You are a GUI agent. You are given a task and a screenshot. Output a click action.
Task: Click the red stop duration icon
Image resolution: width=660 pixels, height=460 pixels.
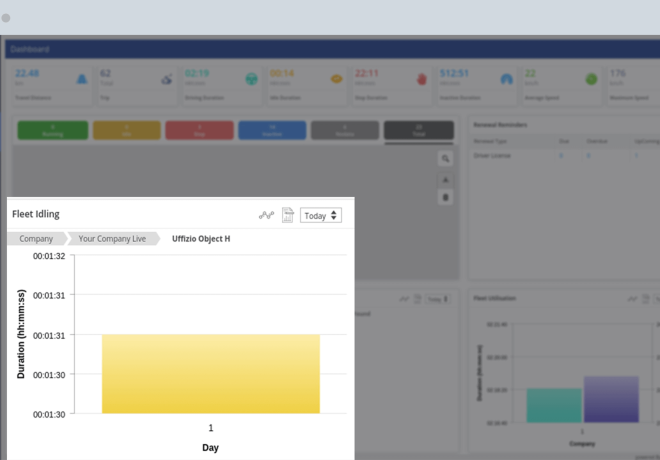(x=421, y=78)
